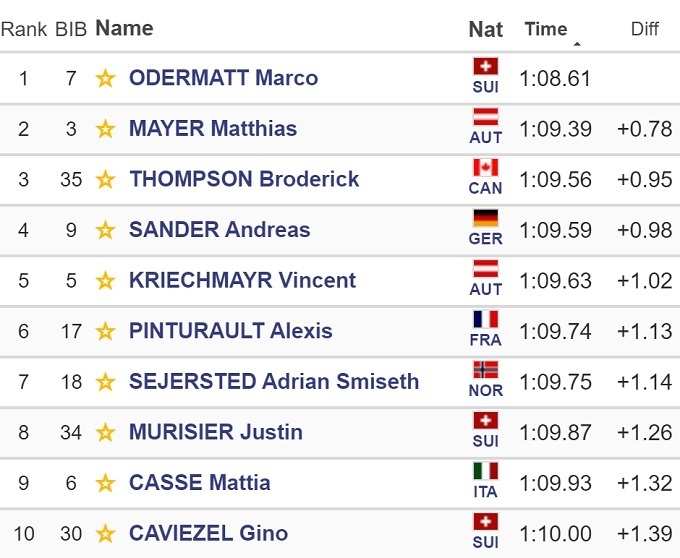680x558 pixels.
Task: Toggle favorite star for THOMPSON Broderick
Action: coord(105,180)
